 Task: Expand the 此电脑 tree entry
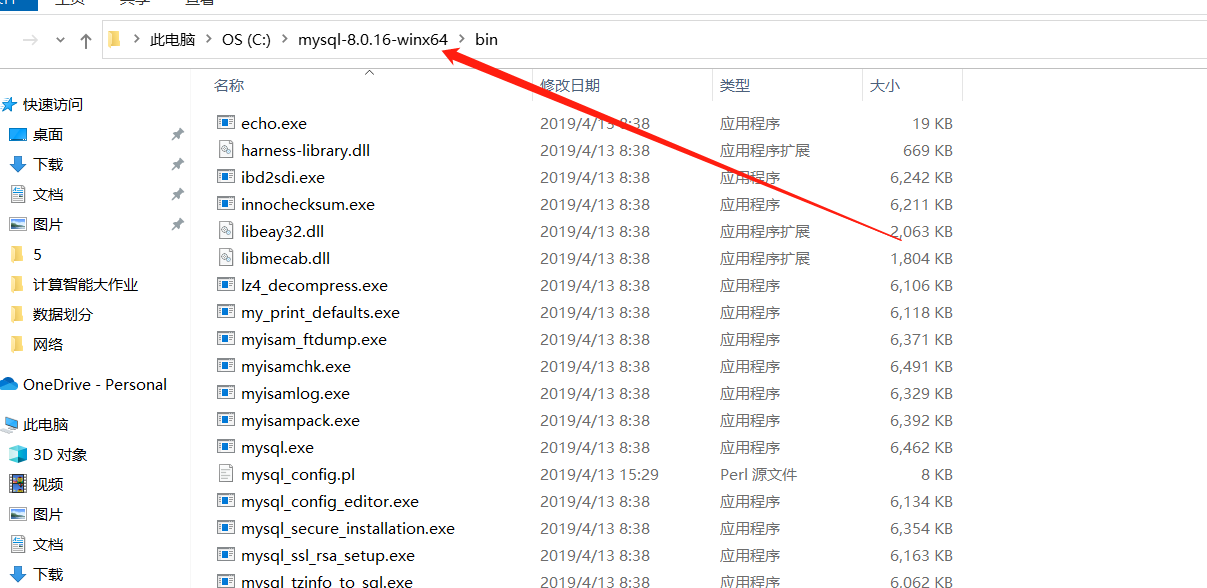(x=10, y=424)
